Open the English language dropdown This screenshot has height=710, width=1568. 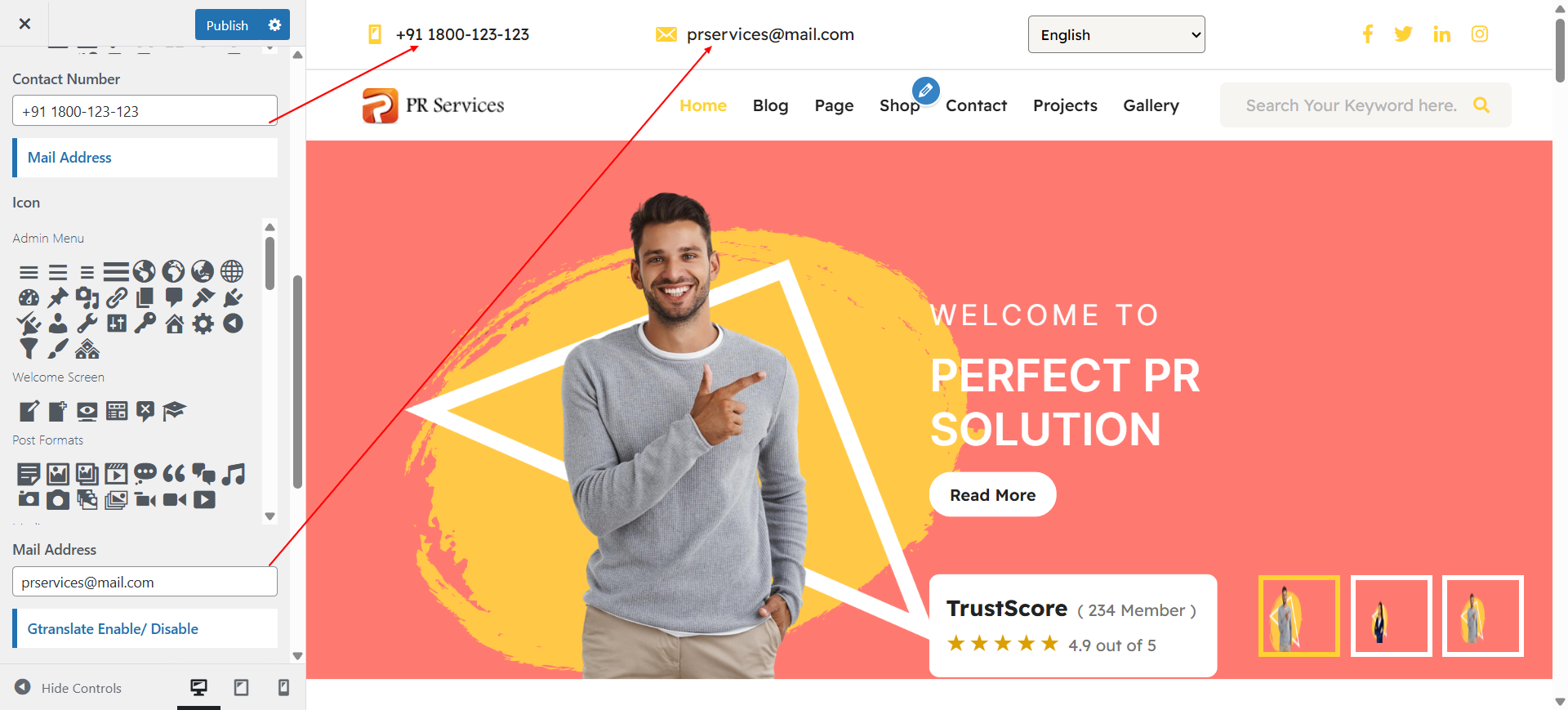tap(1116, 34)
